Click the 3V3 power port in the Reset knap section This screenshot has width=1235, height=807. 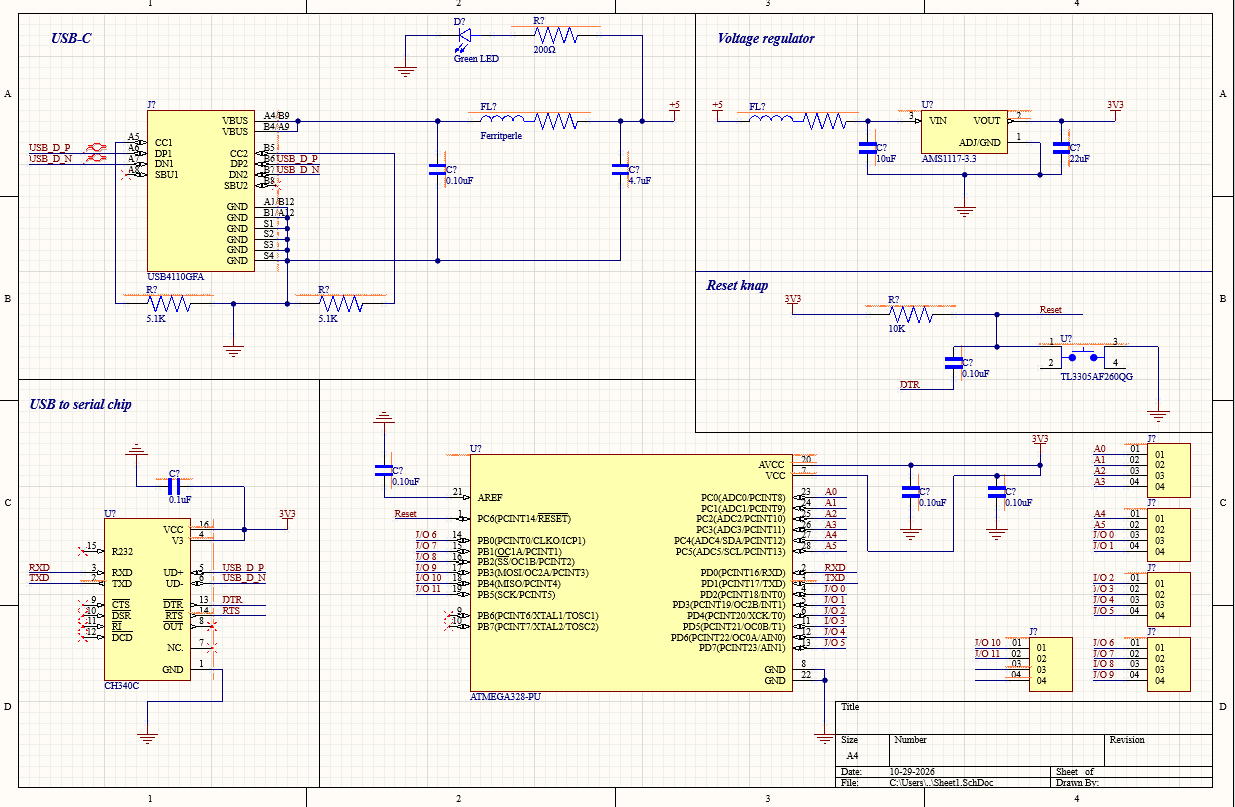(792, 302)
